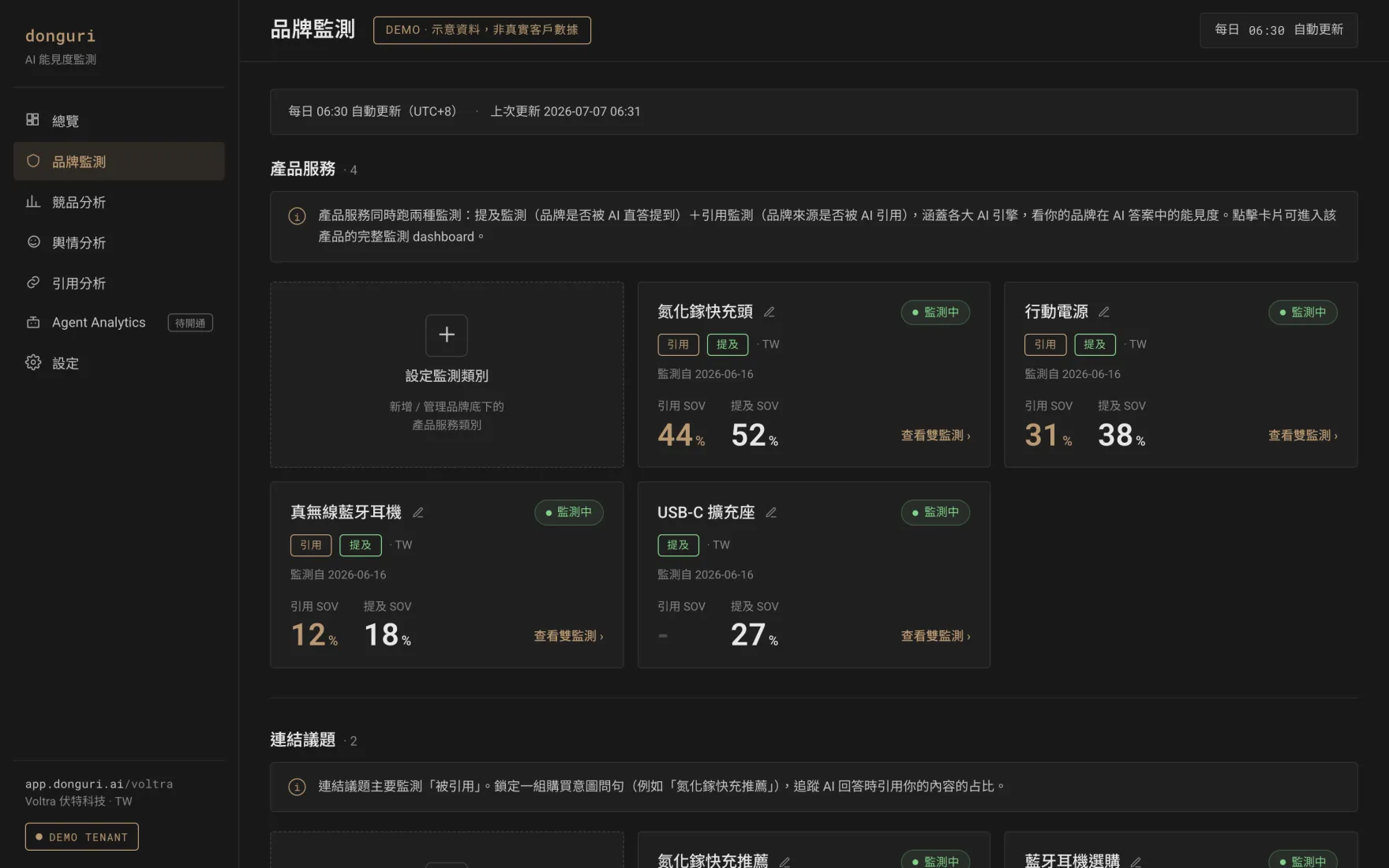Click info icon in 連結議題 description
This screenshot has width=1389, height=868.
(x=297, y=787)
